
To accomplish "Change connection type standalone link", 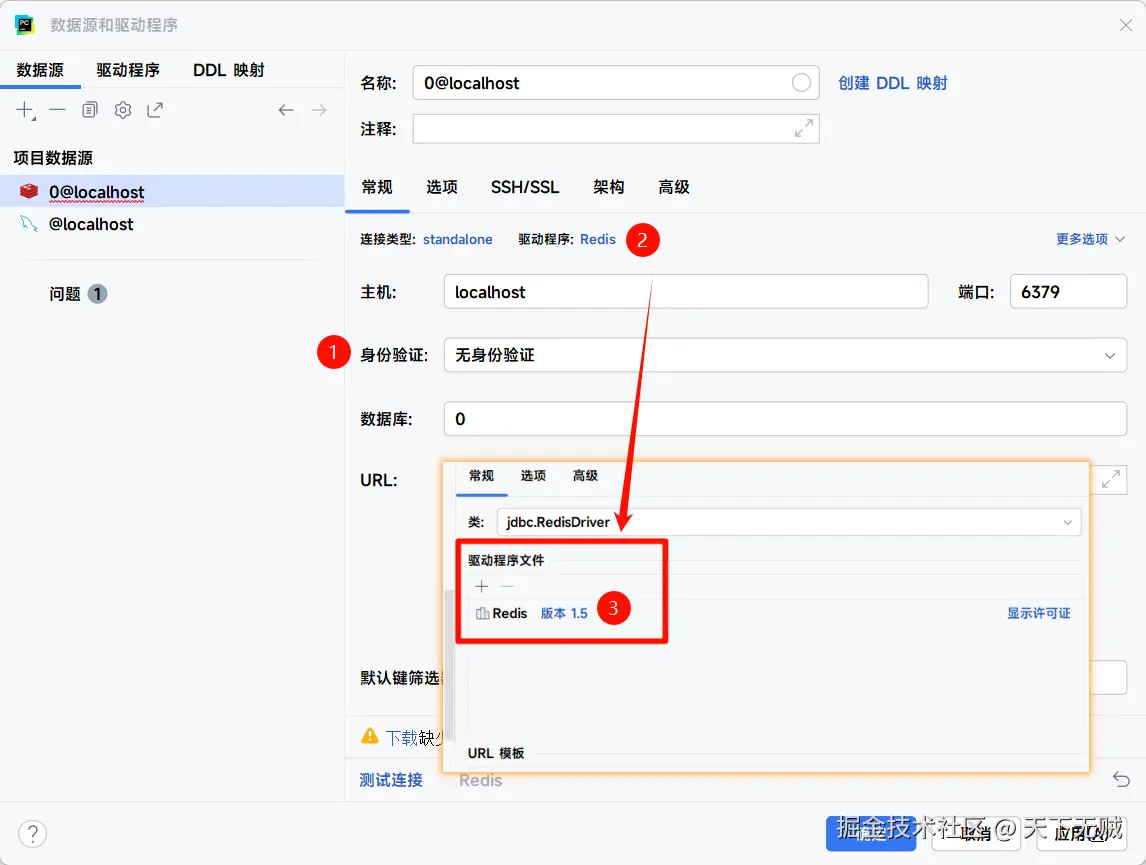I will [458, 239].
